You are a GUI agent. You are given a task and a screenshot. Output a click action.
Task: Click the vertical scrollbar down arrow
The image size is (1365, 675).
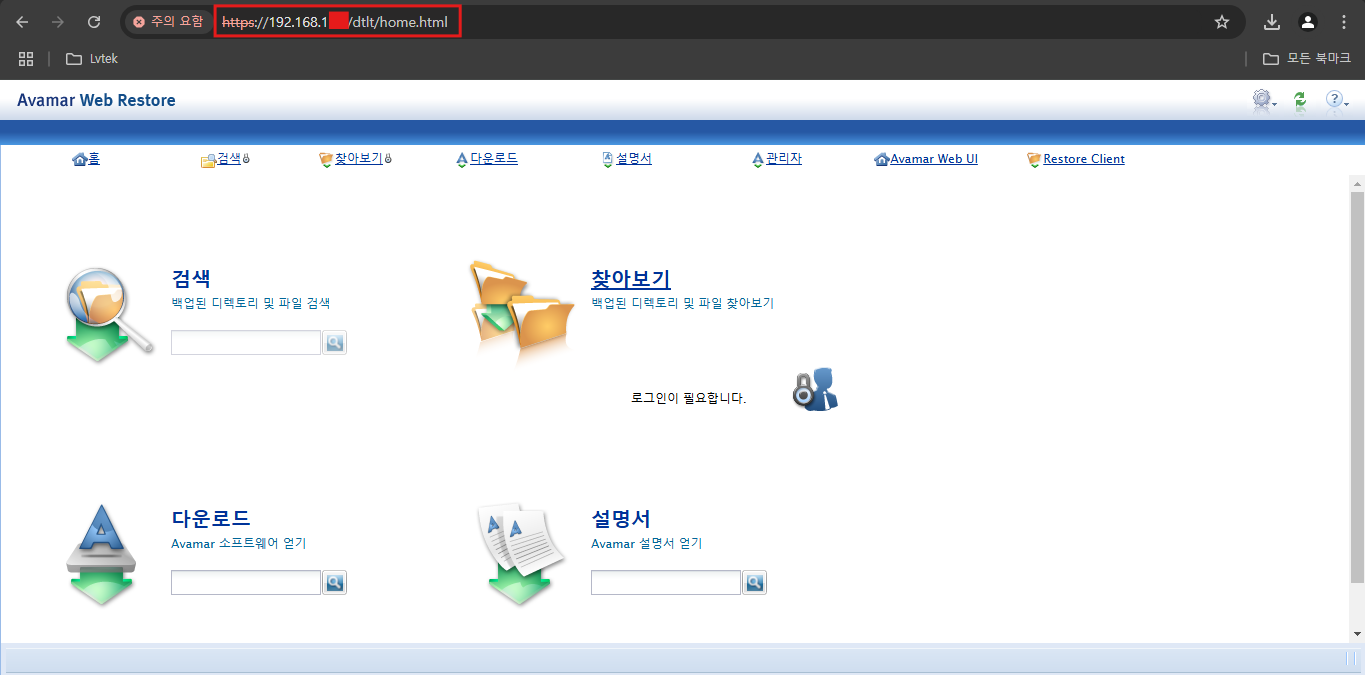1357,634
